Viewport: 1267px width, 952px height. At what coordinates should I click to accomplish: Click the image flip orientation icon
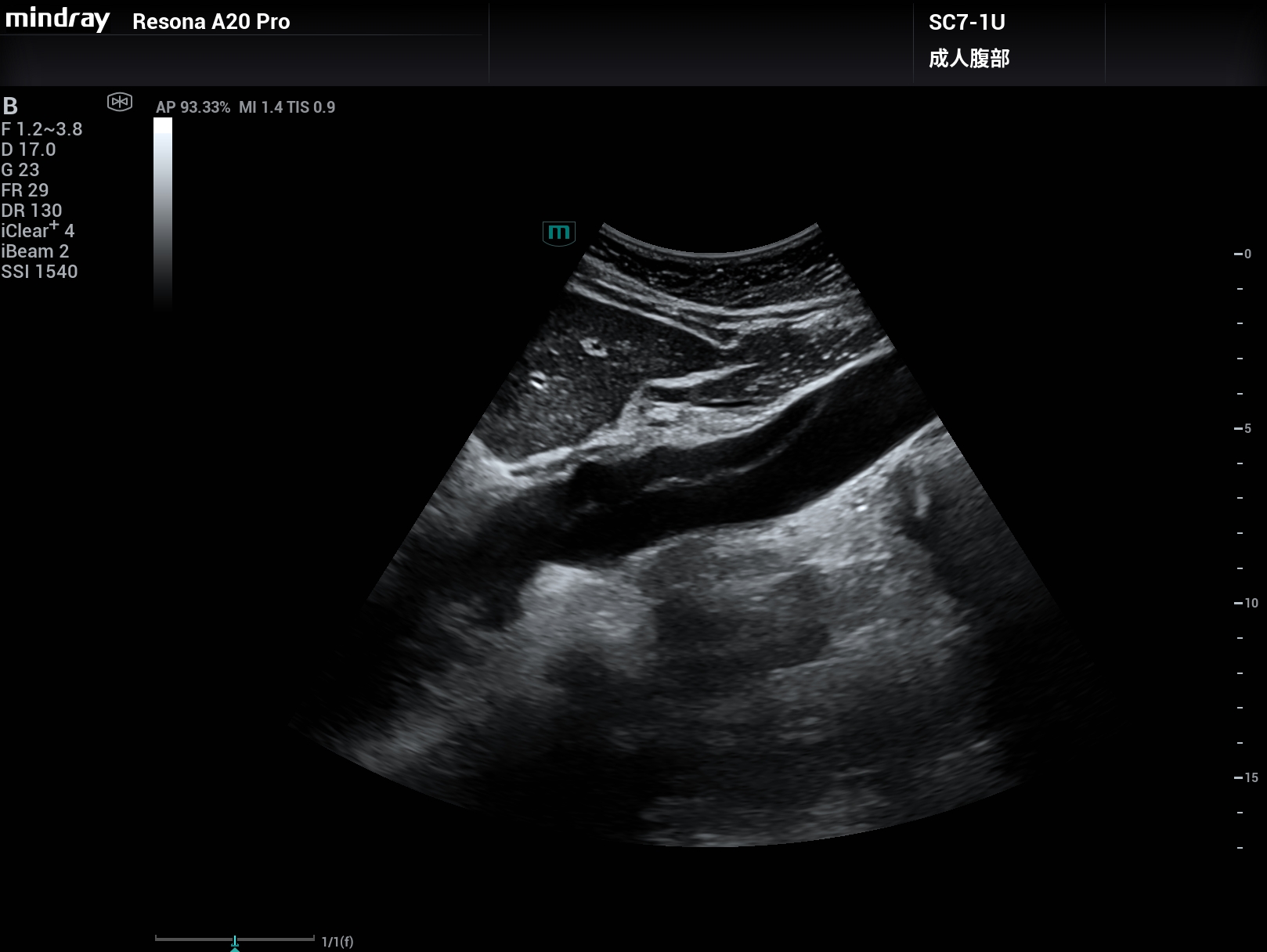click(x=120, y=102)
